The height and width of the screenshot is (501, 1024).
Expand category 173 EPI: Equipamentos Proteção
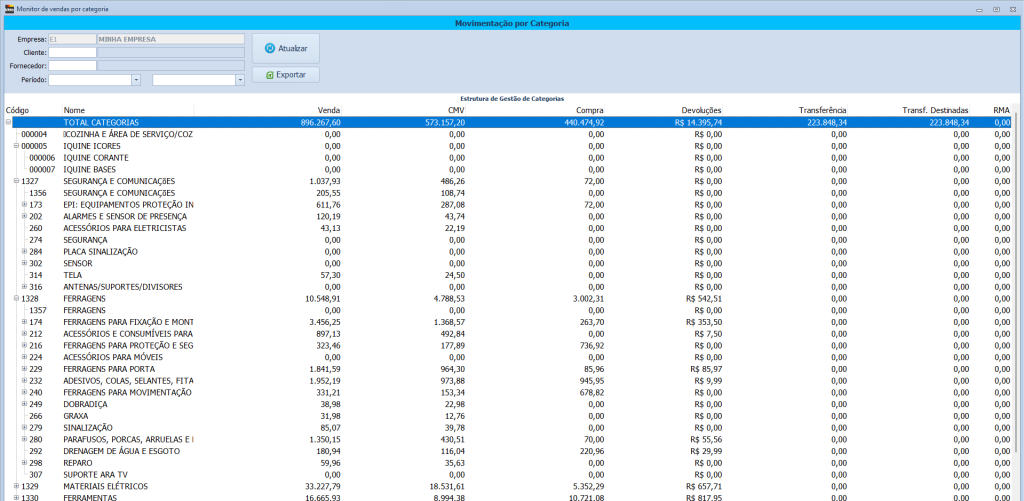24,204
